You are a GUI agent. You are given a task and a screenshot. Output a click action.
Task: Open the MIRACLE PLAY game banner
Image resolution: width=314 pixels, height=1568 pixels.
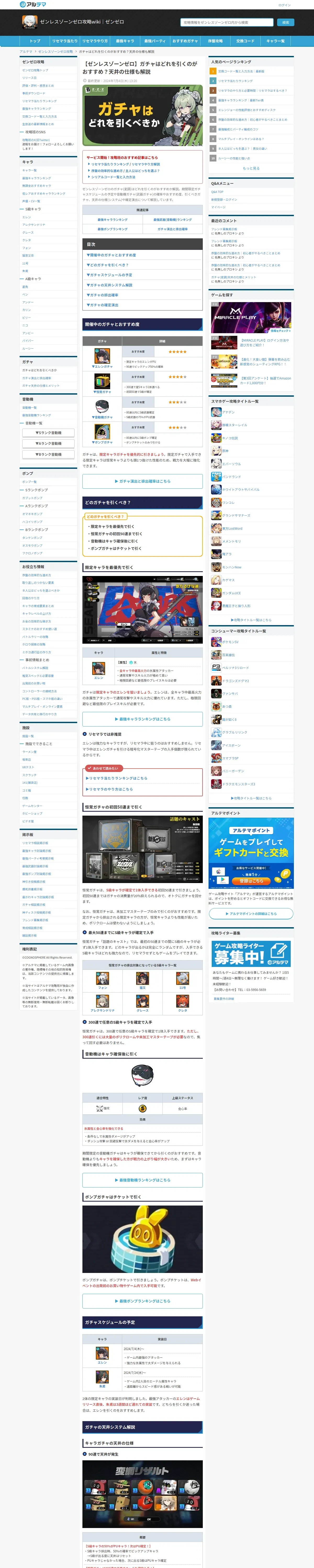251,317
